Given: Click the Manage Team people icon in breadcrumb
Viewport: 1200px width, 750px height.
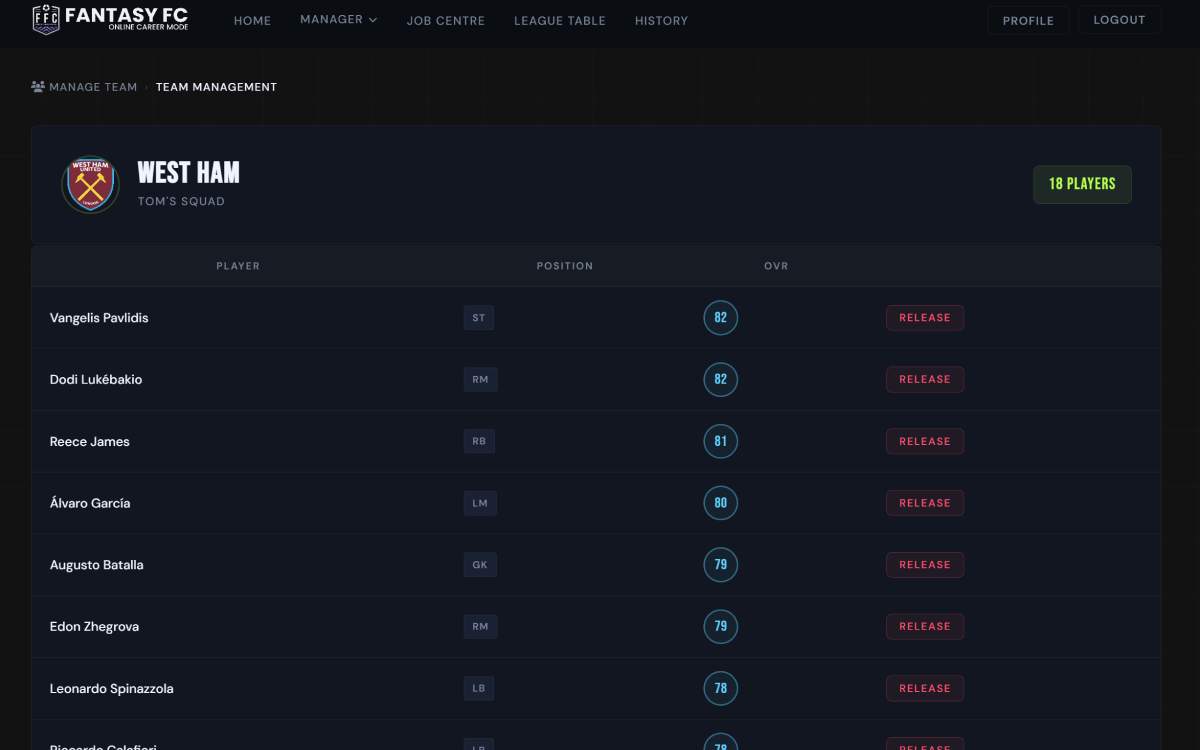Looking at the screenshot, I should point(38,87).
